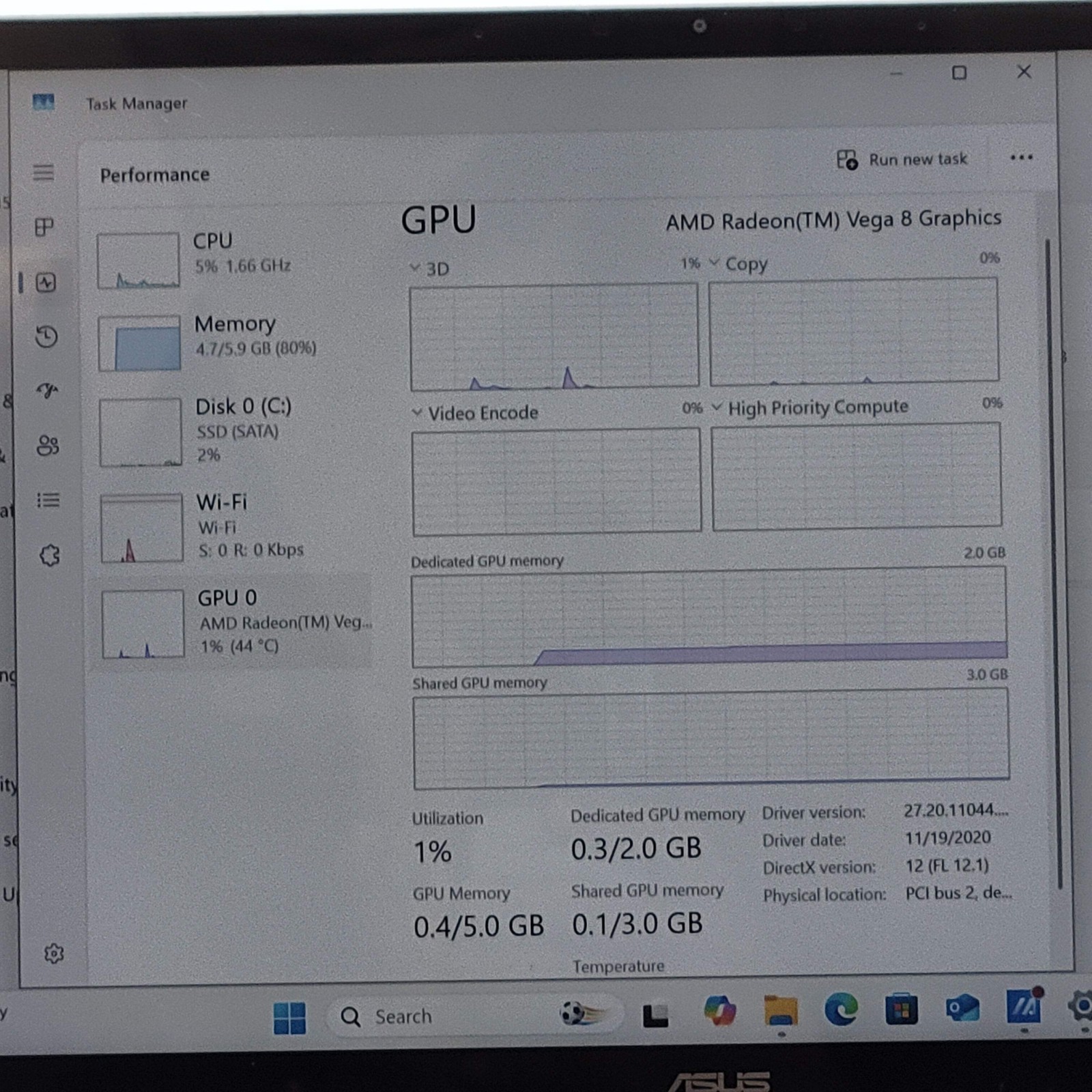Open Microsoft Store from the taskbar

click(901, 1009)
